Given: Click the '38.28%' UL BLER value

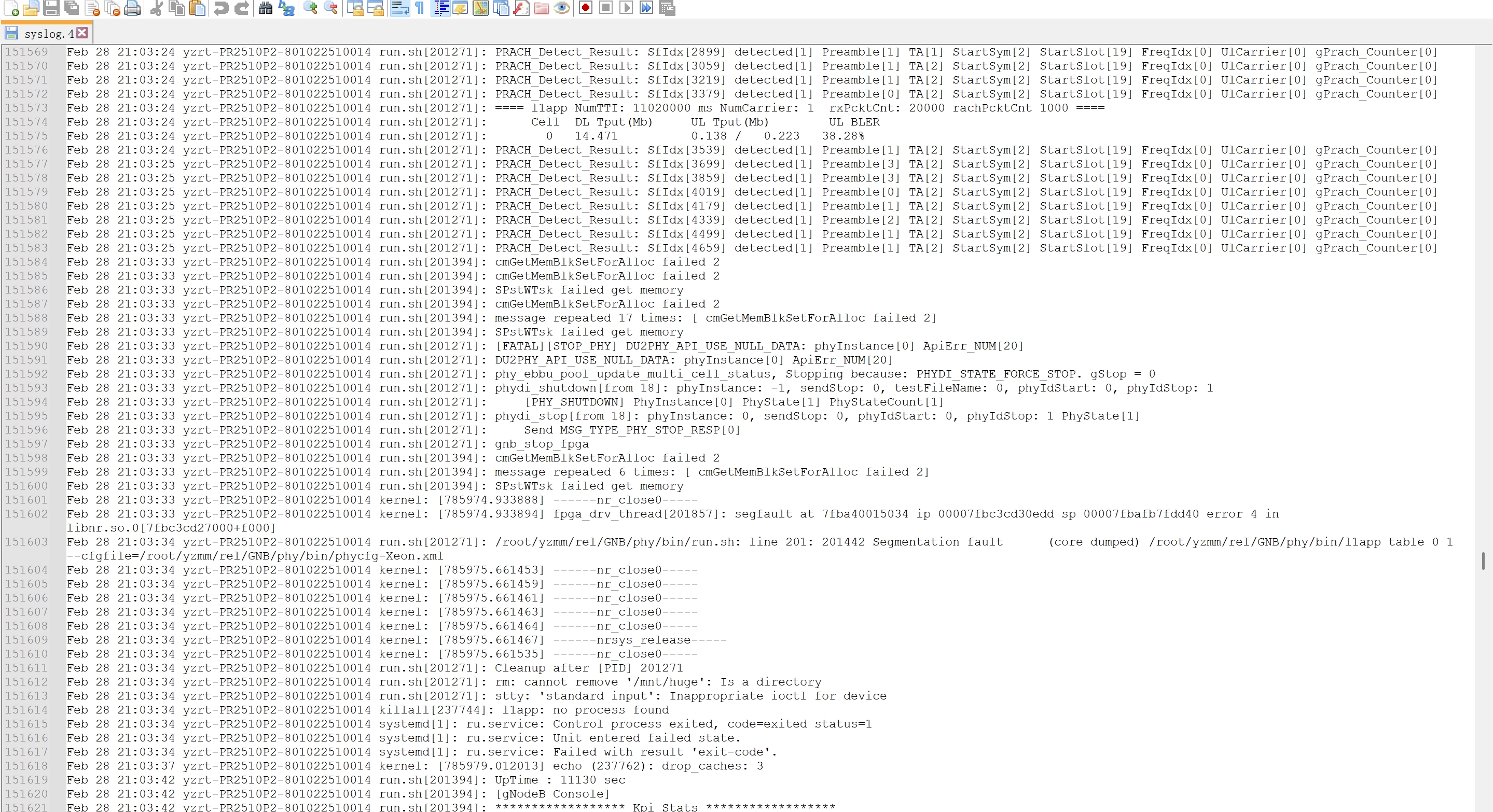Looking at the screenshot, I should coord(844,135).
